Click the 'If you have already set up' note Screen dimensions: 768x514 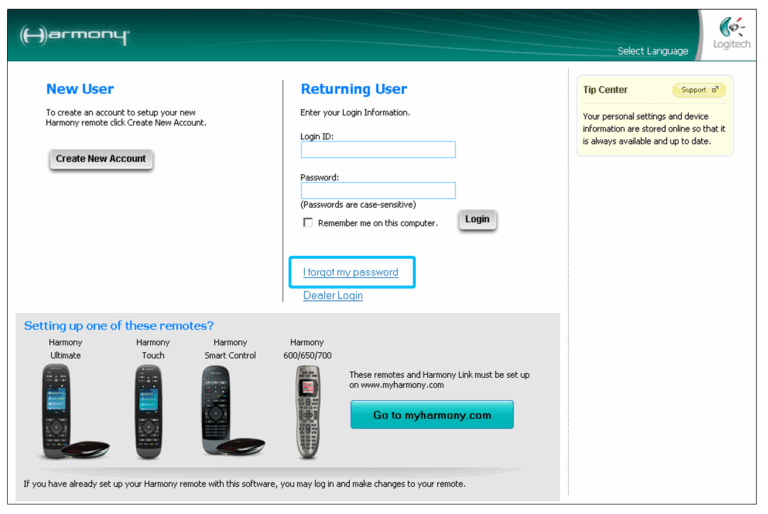point(244,484)
